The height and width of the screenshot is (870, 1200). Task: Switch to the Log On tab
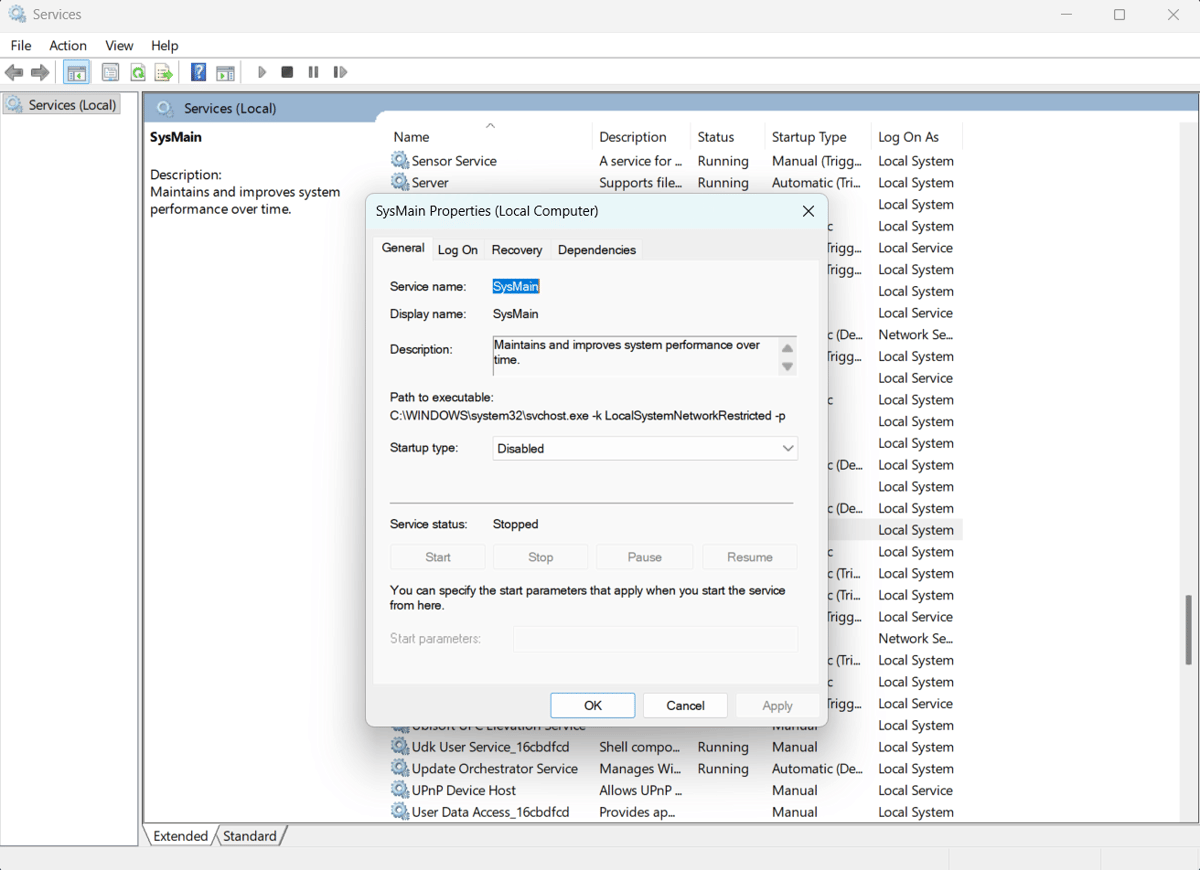457,250
